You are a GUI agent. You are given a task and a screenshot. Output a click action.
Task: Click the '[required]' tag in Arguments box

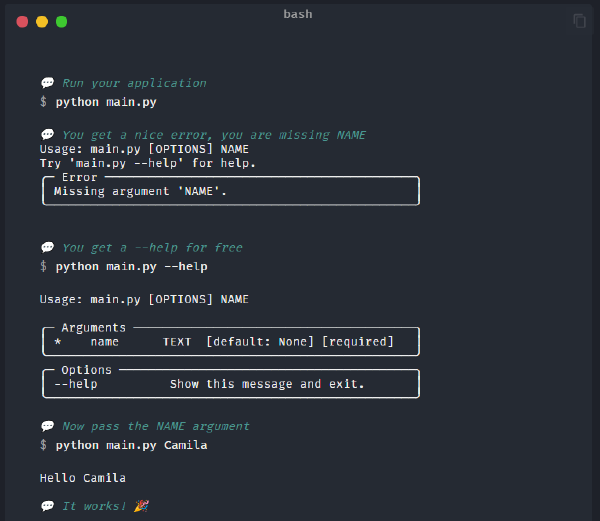pos(357,342)
